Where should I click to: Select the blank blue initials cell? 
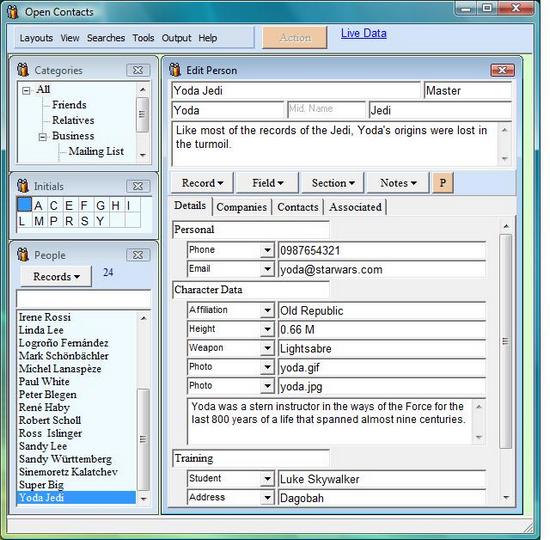tap(25, 205)
